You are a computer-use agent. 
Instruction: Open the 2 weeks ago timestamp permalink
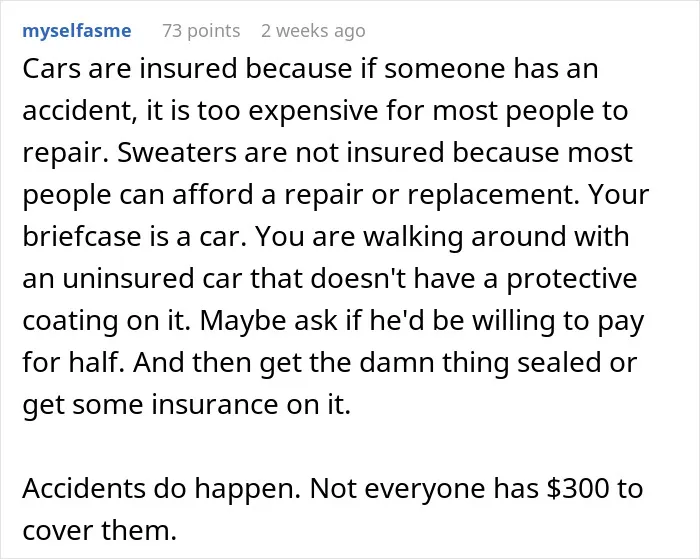pos(313,31)
